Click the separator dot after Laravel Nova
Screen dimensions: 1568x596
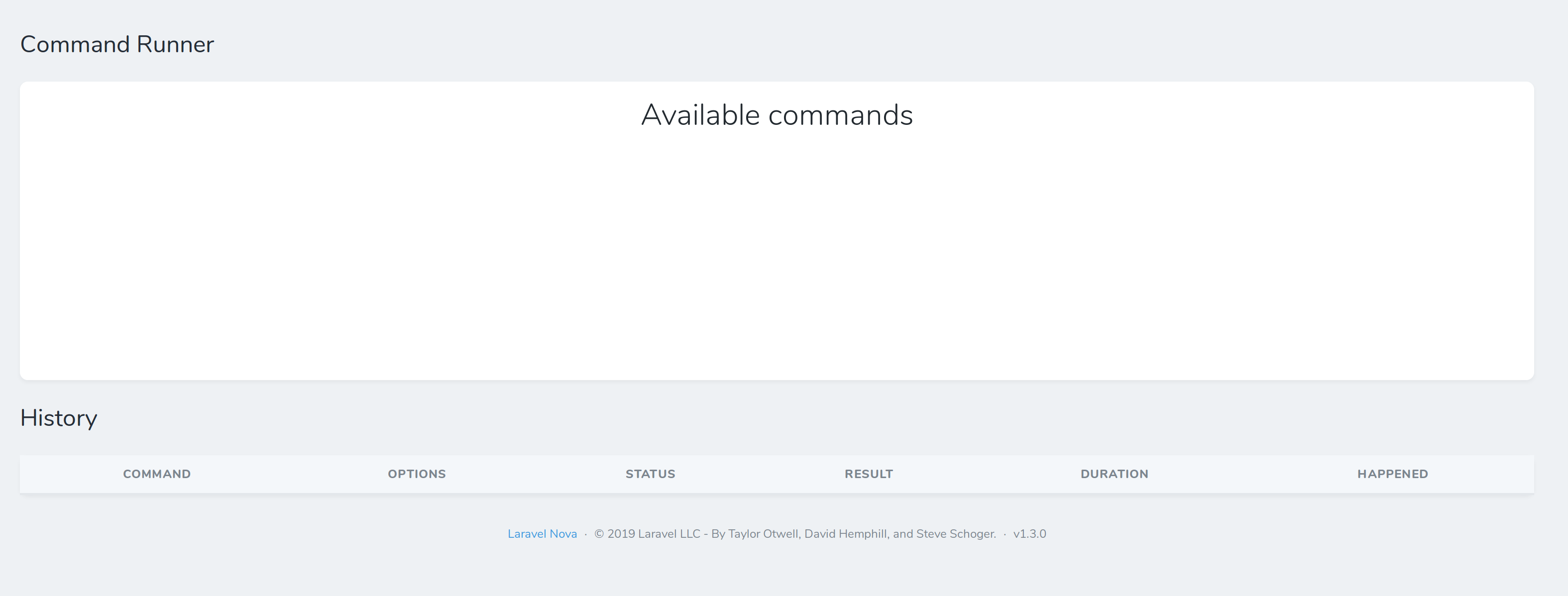coord(585,535)
